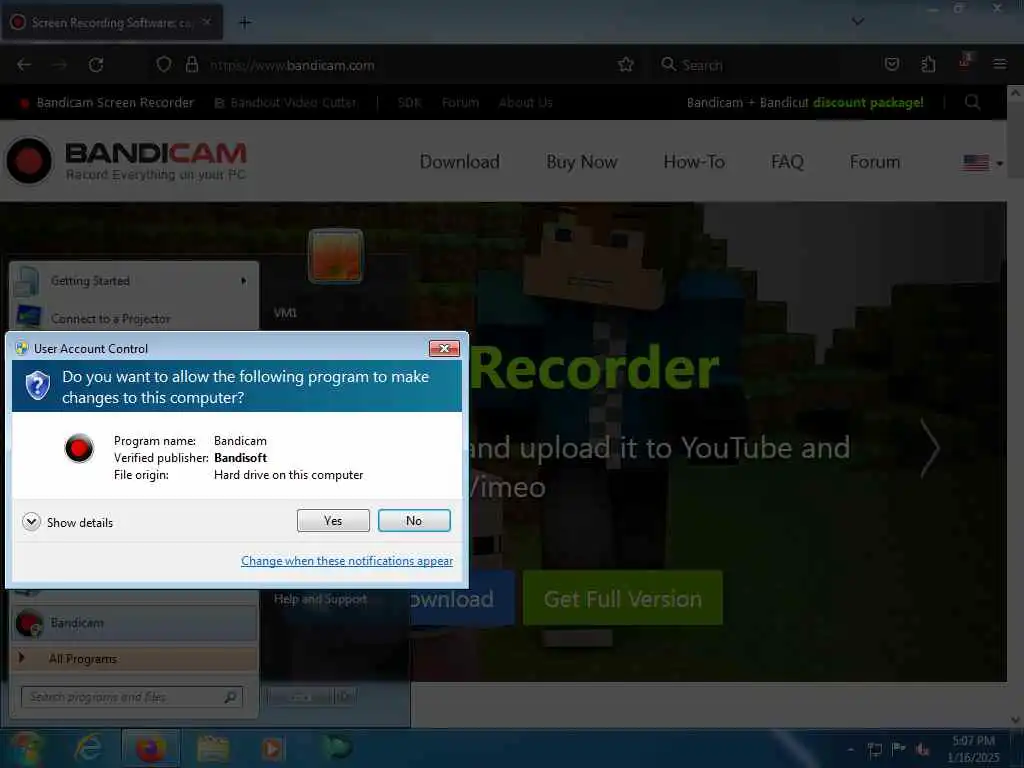The image size is (1024, 768).
Task: Open File Explorer from taskbar
Action: (213, 748)
